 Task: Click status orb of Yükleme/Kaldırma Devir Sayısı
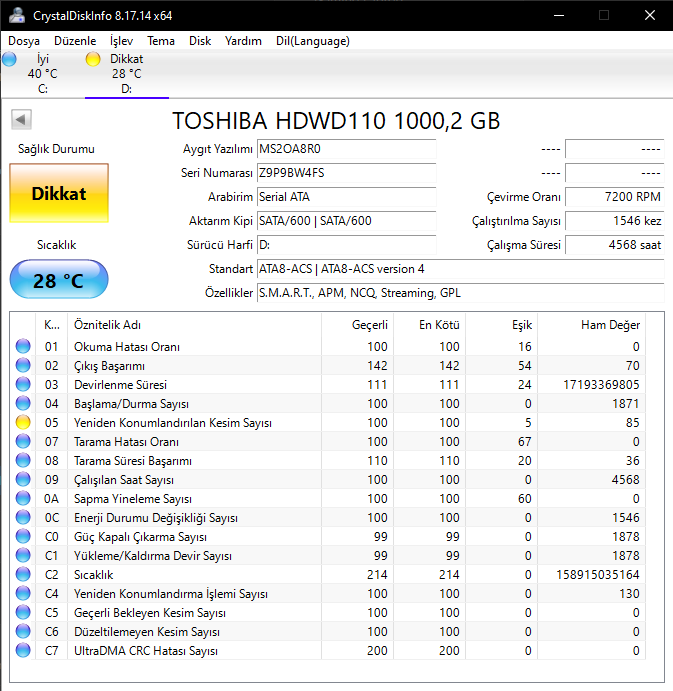tap(23, 555)
